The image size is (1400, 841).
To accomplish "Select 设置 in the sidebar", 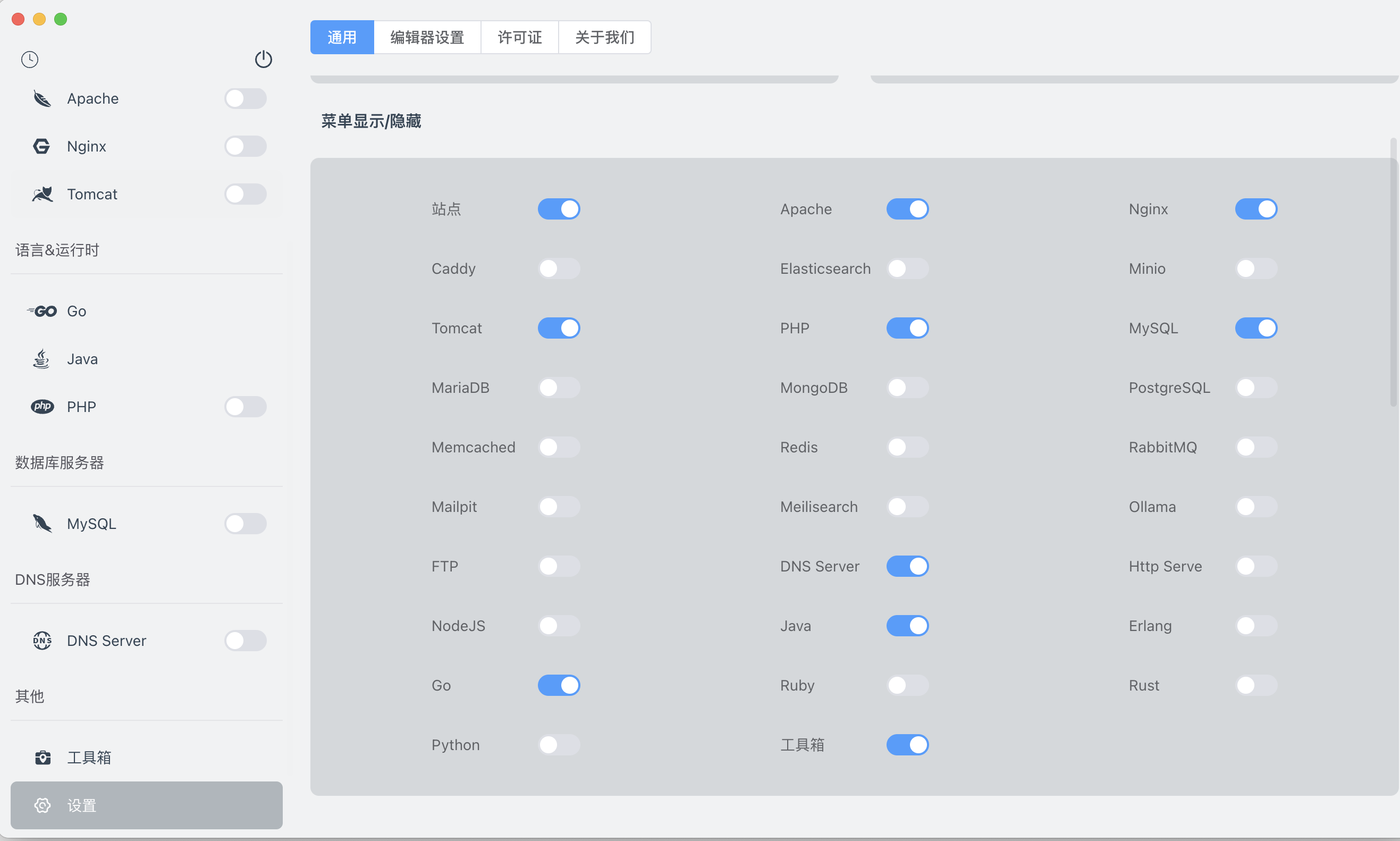I will coord(147,805).
